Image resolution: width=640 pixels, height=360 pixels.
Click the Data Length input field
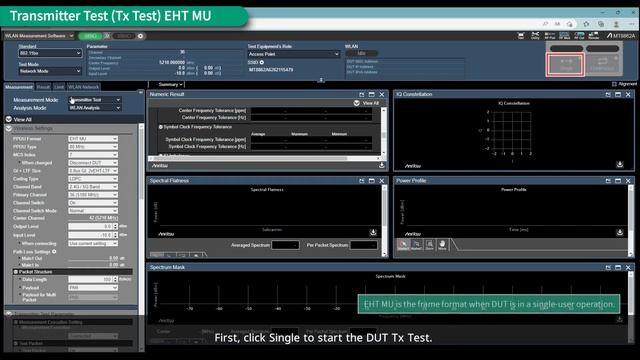coord(91,280)
